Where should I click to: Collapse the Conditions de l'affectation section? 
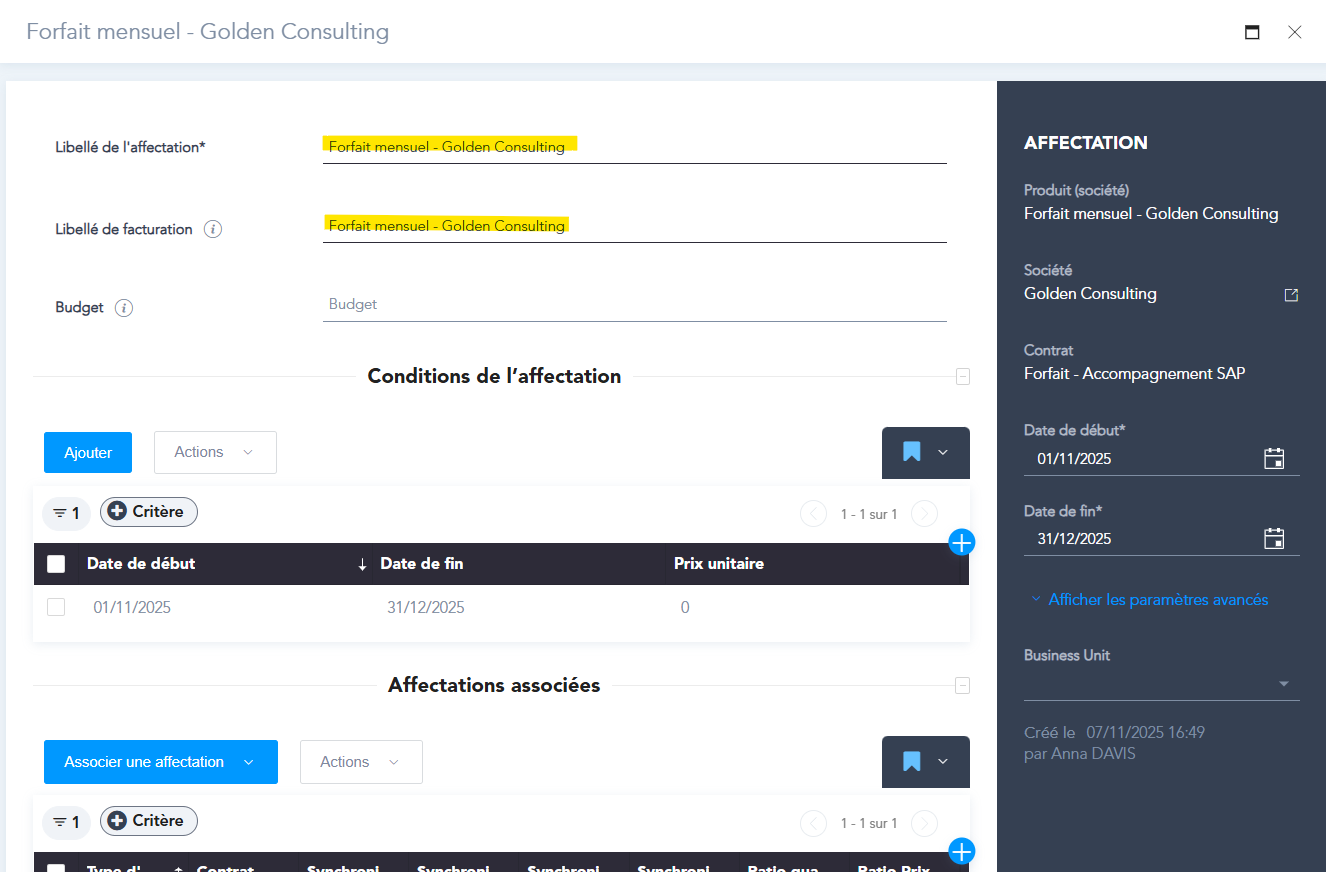[x=962, y=377]
